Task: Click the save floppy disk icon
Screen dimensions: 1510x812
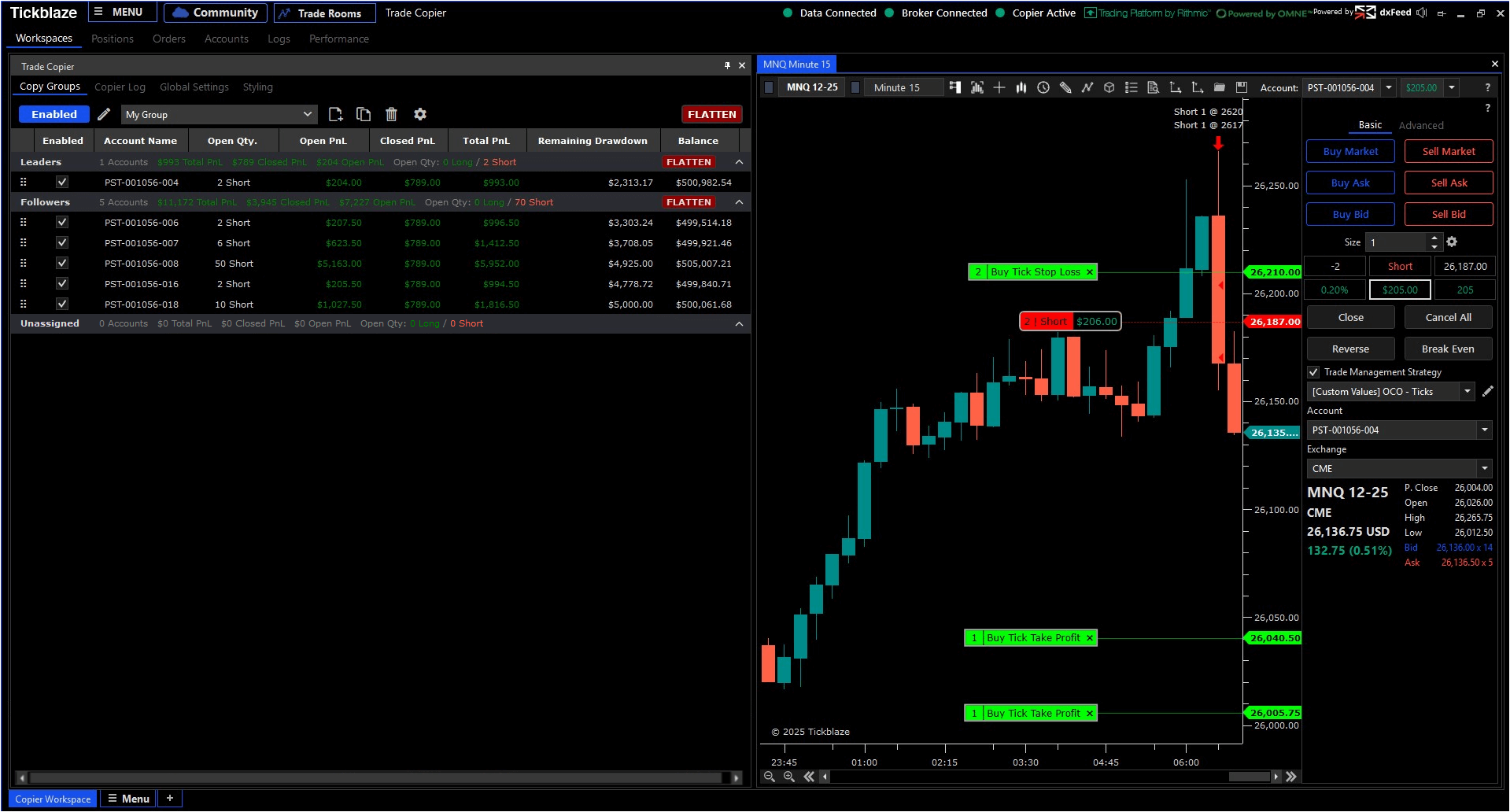Action: 1242,87
